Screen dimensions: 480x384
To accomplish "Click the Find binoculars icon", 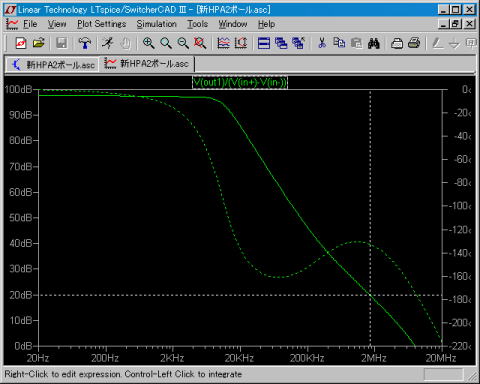I will coord(374,43).
